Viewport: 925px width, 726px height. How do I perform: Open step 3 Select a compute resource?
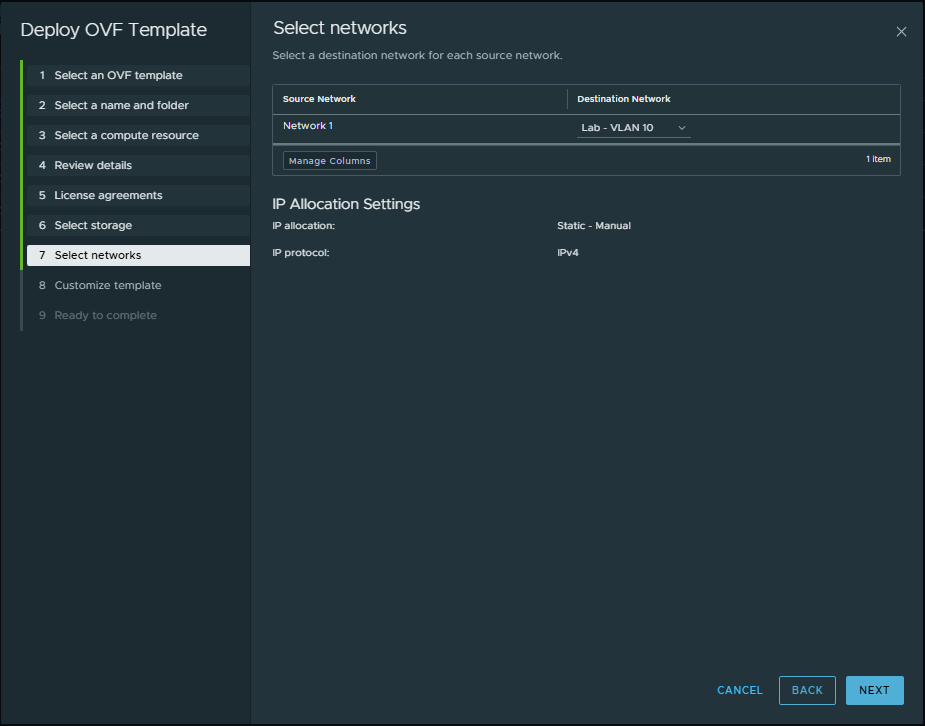pos(126,135)
